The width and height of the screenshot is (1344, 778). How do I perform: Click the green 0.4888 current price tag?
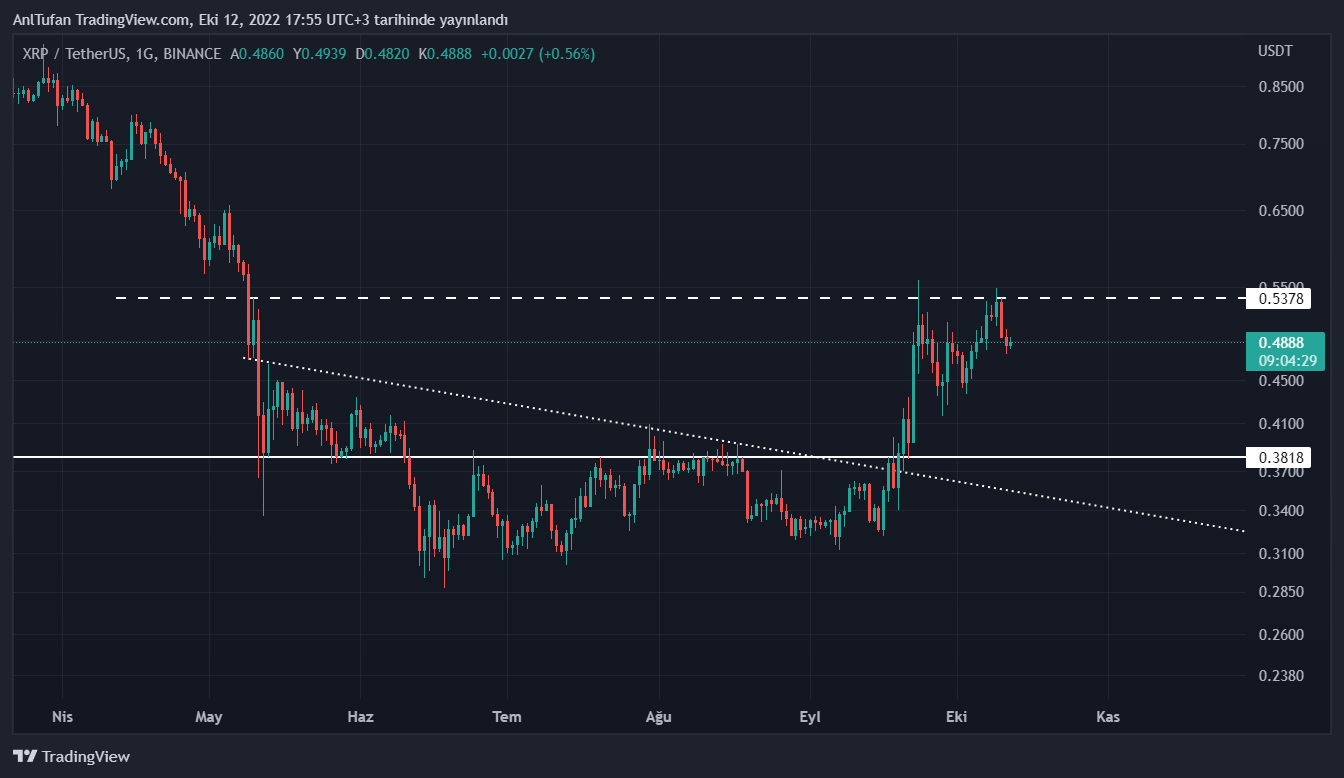(x=1284, y=343)
